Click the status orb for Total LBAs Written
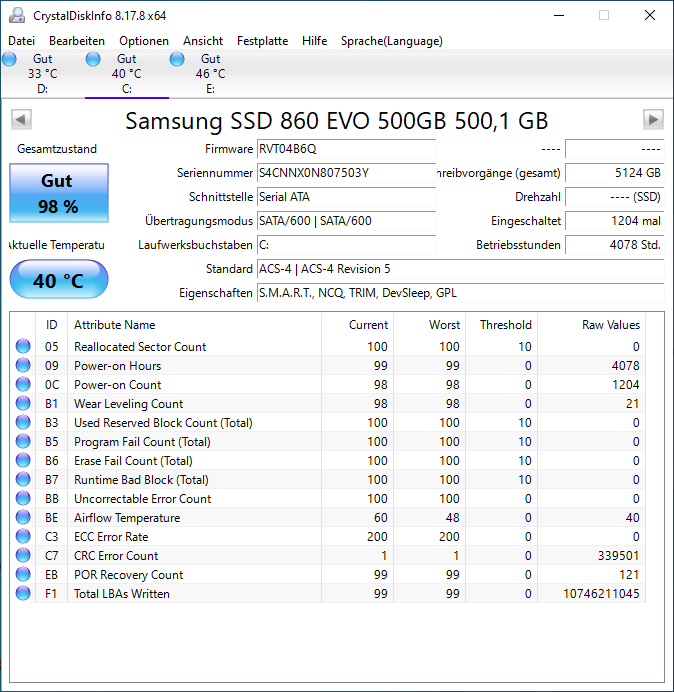The width and height of the screenshot is (674, 692). point(23,593)
